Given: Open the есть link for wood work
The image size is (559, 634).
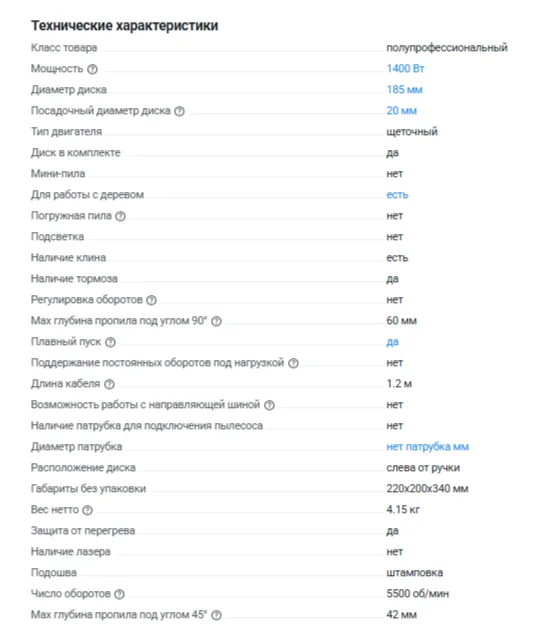Looking at the screenshot, I should point(397,195).
